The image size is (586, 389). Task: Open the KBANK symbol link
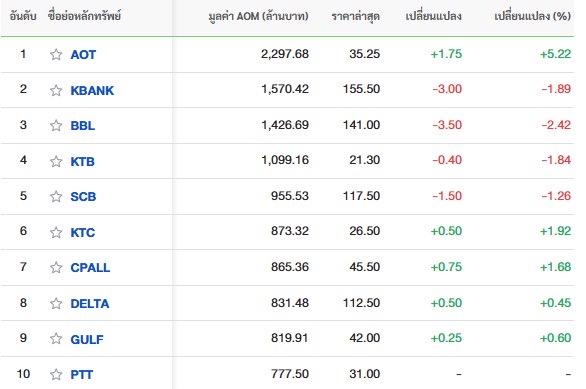pos(92,90)
